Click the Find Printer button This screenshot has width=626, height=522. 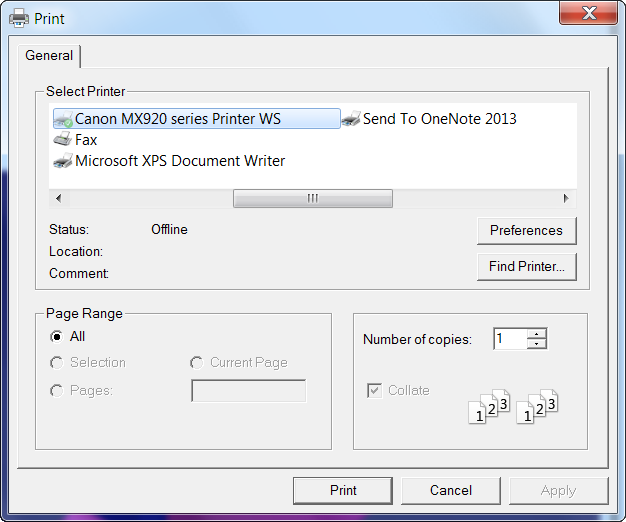[526, 267]
